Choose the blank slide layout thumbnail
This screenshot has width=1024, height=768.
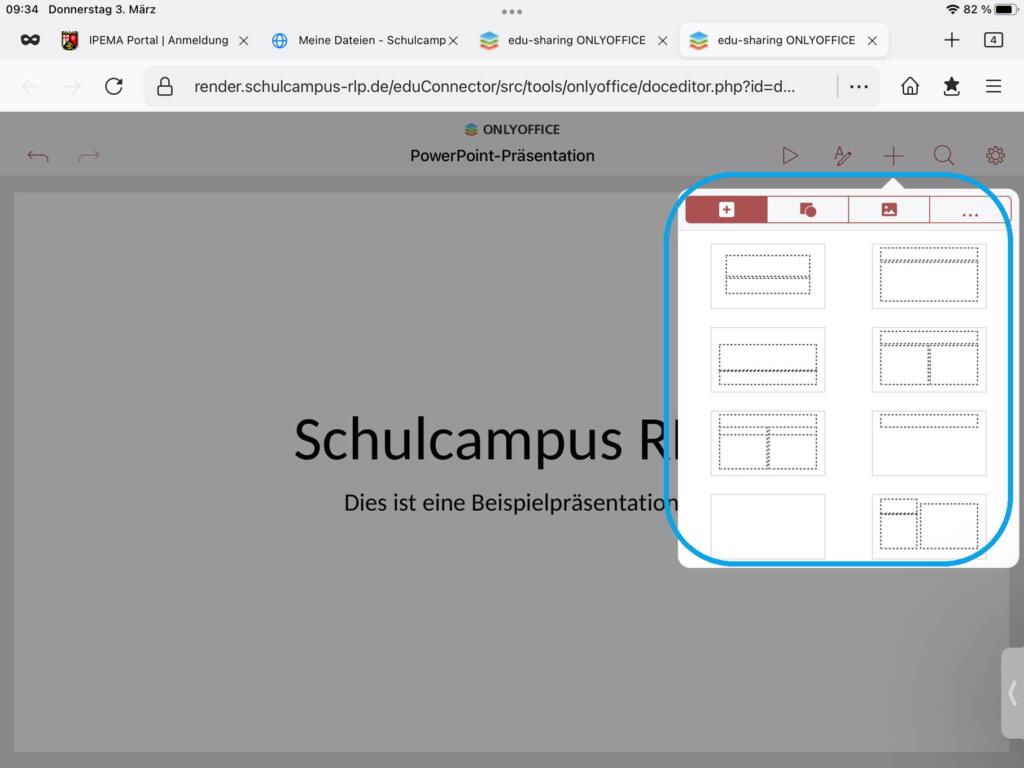point(767,526)
